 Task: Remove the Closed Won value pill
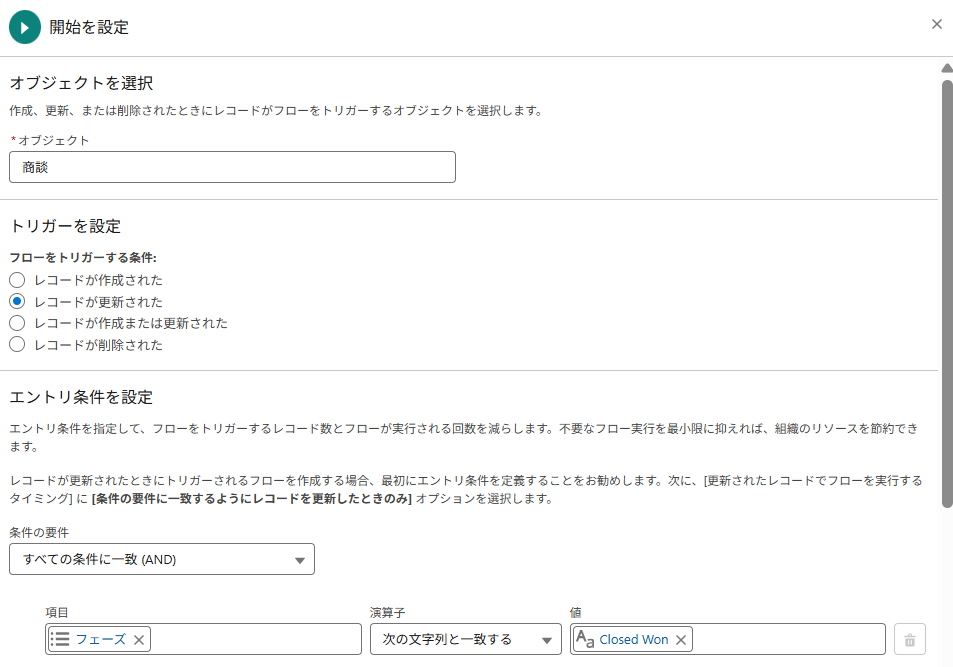681,640
